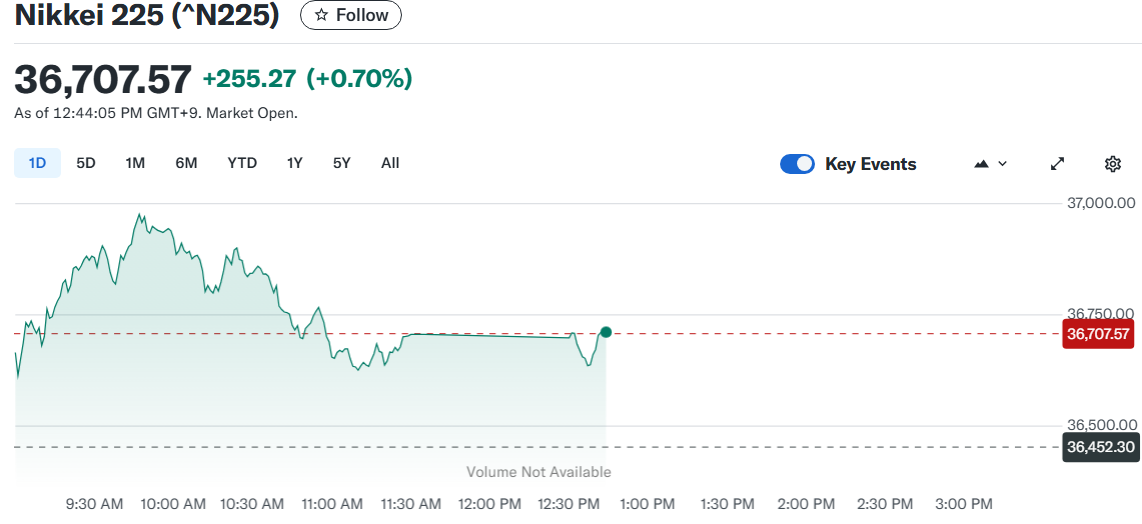
Task: Click the Nikkei 225 title
Action: click(x=146, y=15)
